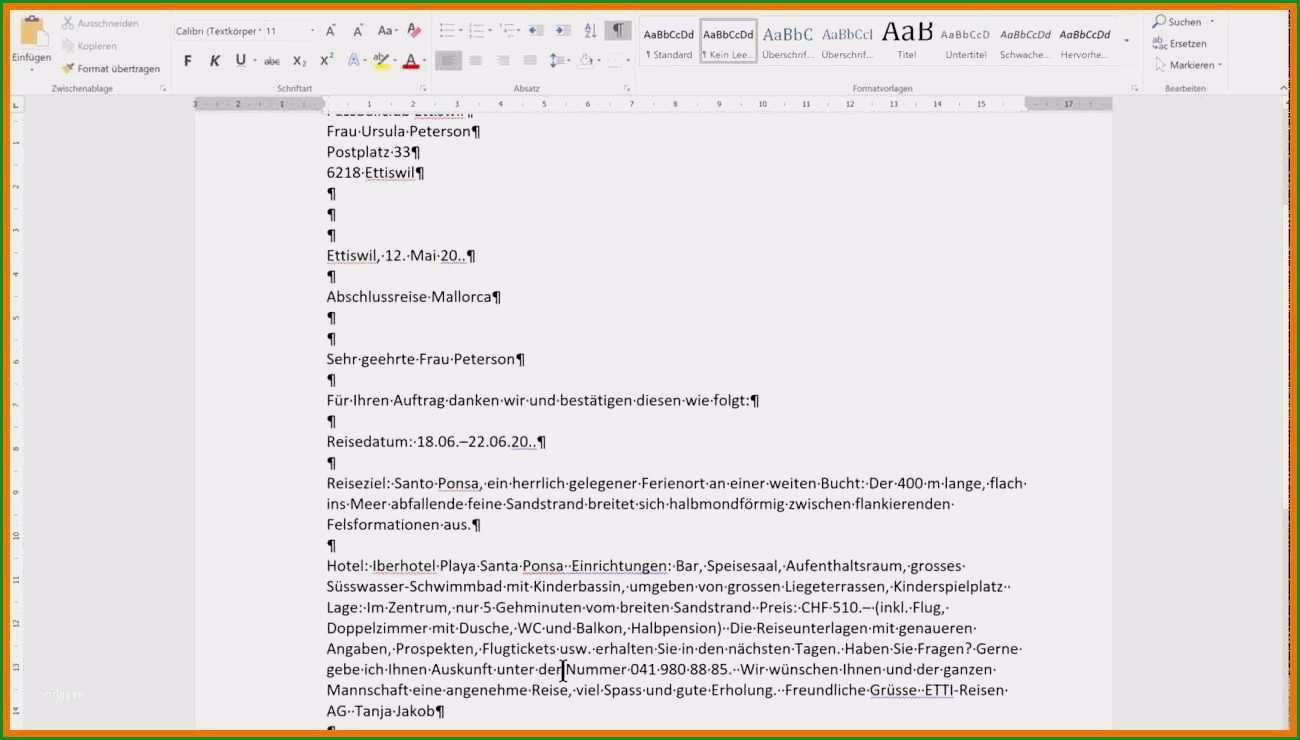Open font size 11 dropdown
Screen dimensions: 1300x740
pyautogui.click(x=311, y=31)
